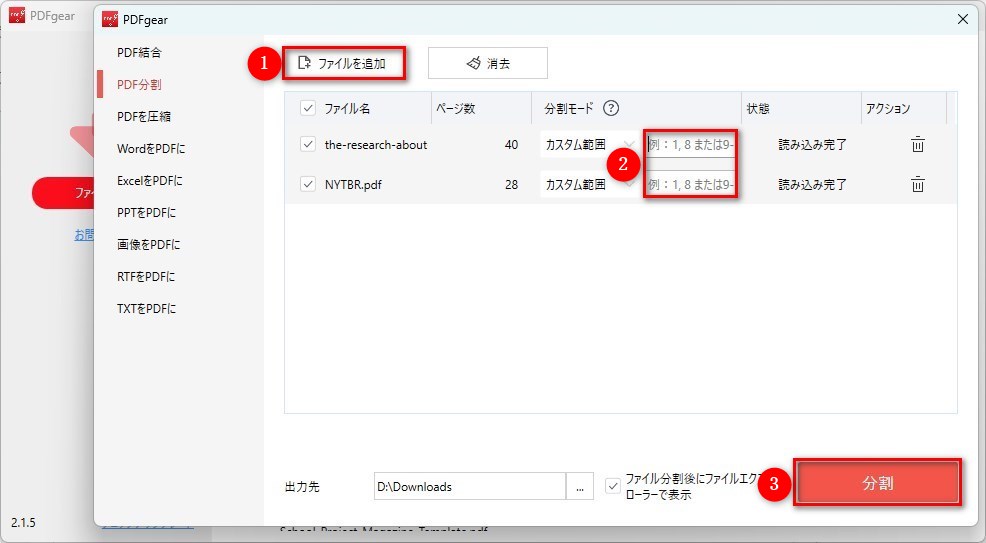Screen dimensions: 986x543
Task: Click 読み込み完了 status of the-research-about row
Action: (x=812, y=145)
